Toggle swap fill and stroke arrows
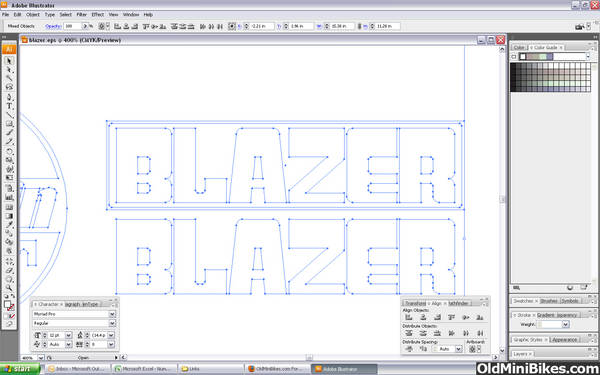Screen dimensions: 600x375 (x=13, y=297)
